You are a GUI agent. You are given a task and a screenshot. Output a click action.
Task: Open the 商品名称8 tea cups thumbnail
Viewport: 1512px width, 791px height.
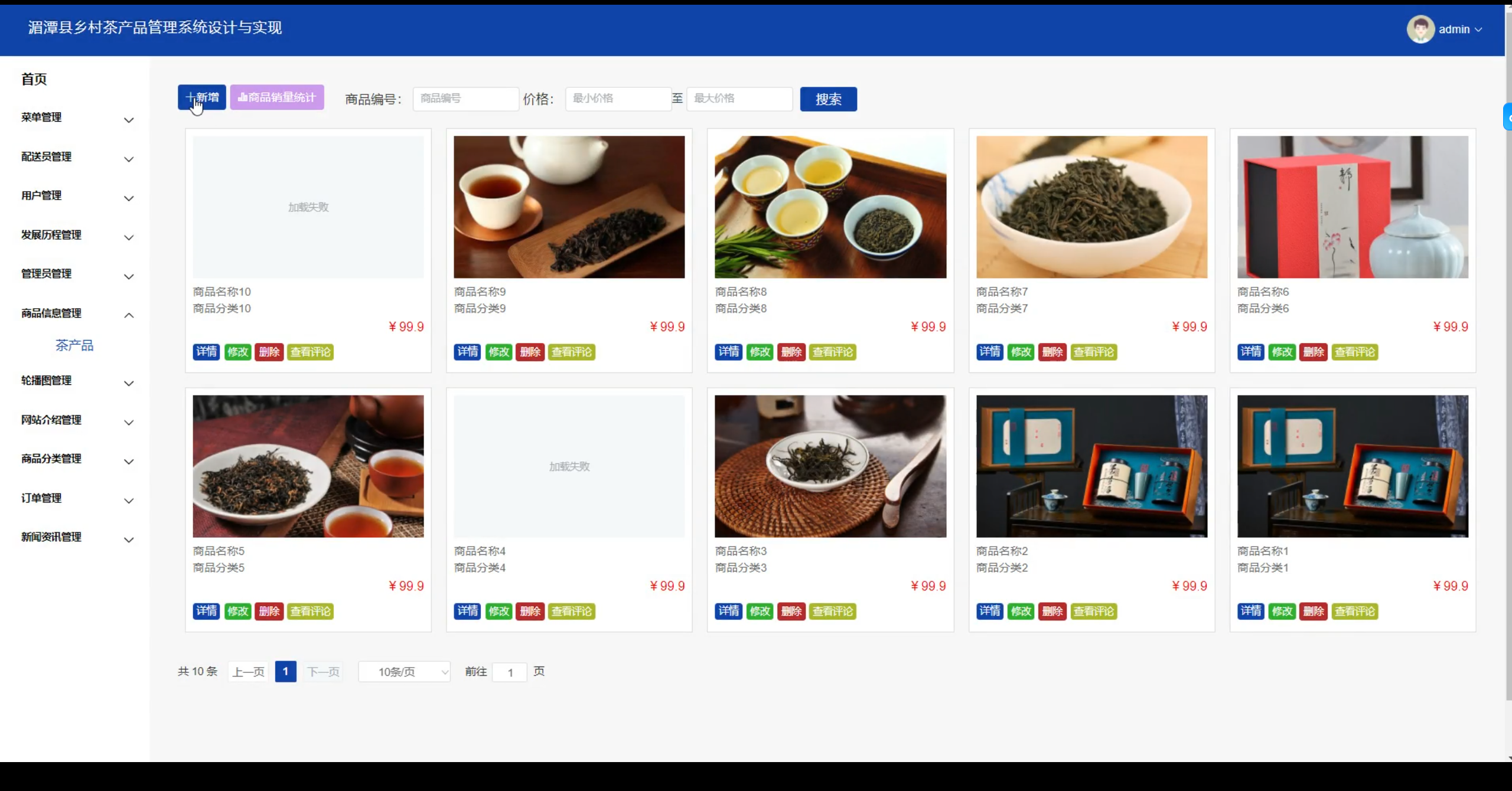(830, 207)
